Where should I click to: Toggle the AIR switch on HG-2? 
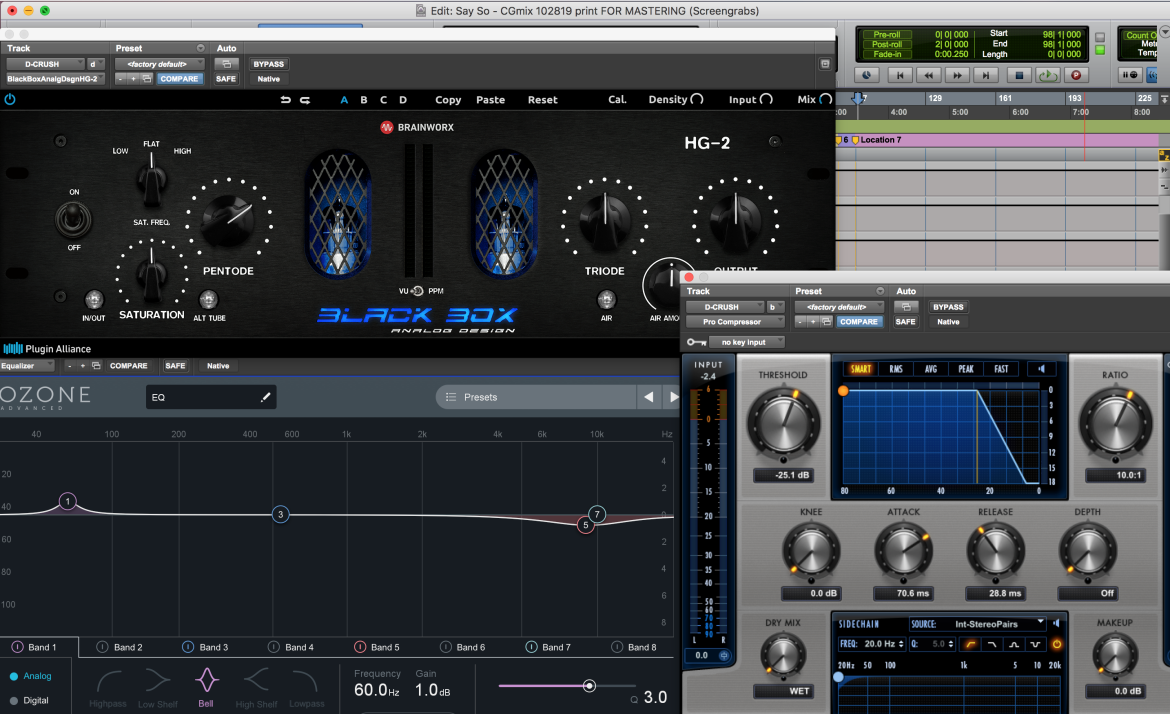point(607,300)
